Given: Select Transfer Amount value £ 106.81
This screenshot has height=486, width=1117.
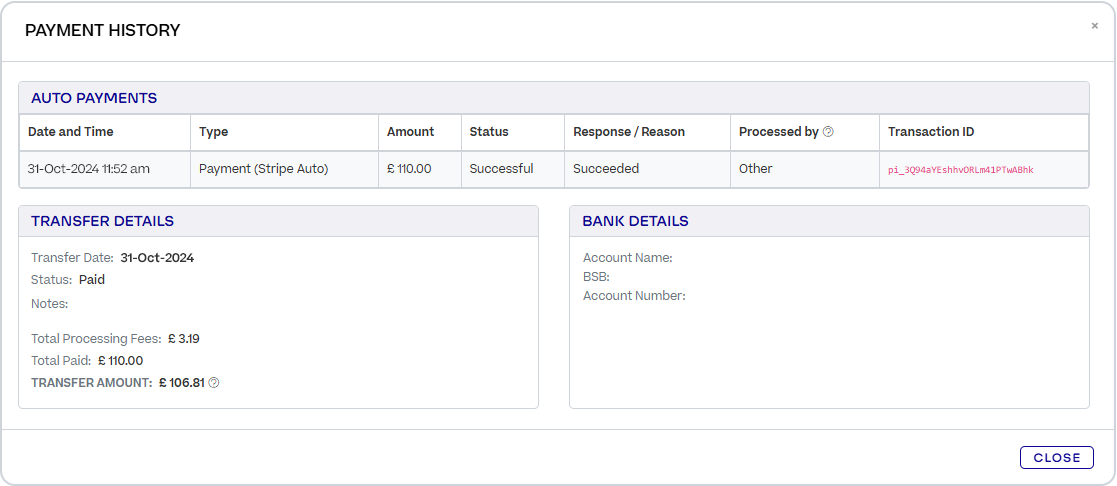Looking at the screenshot, I should (182, 383).
